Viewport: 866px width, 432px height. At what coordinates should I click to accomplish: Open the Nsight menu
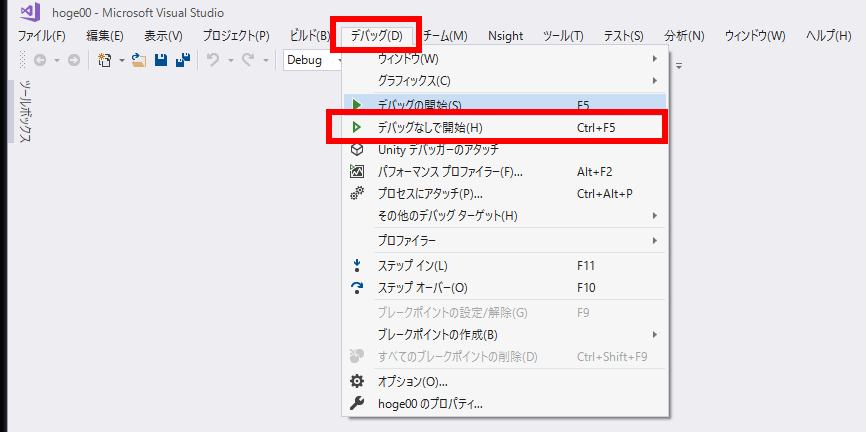[505, 36]
